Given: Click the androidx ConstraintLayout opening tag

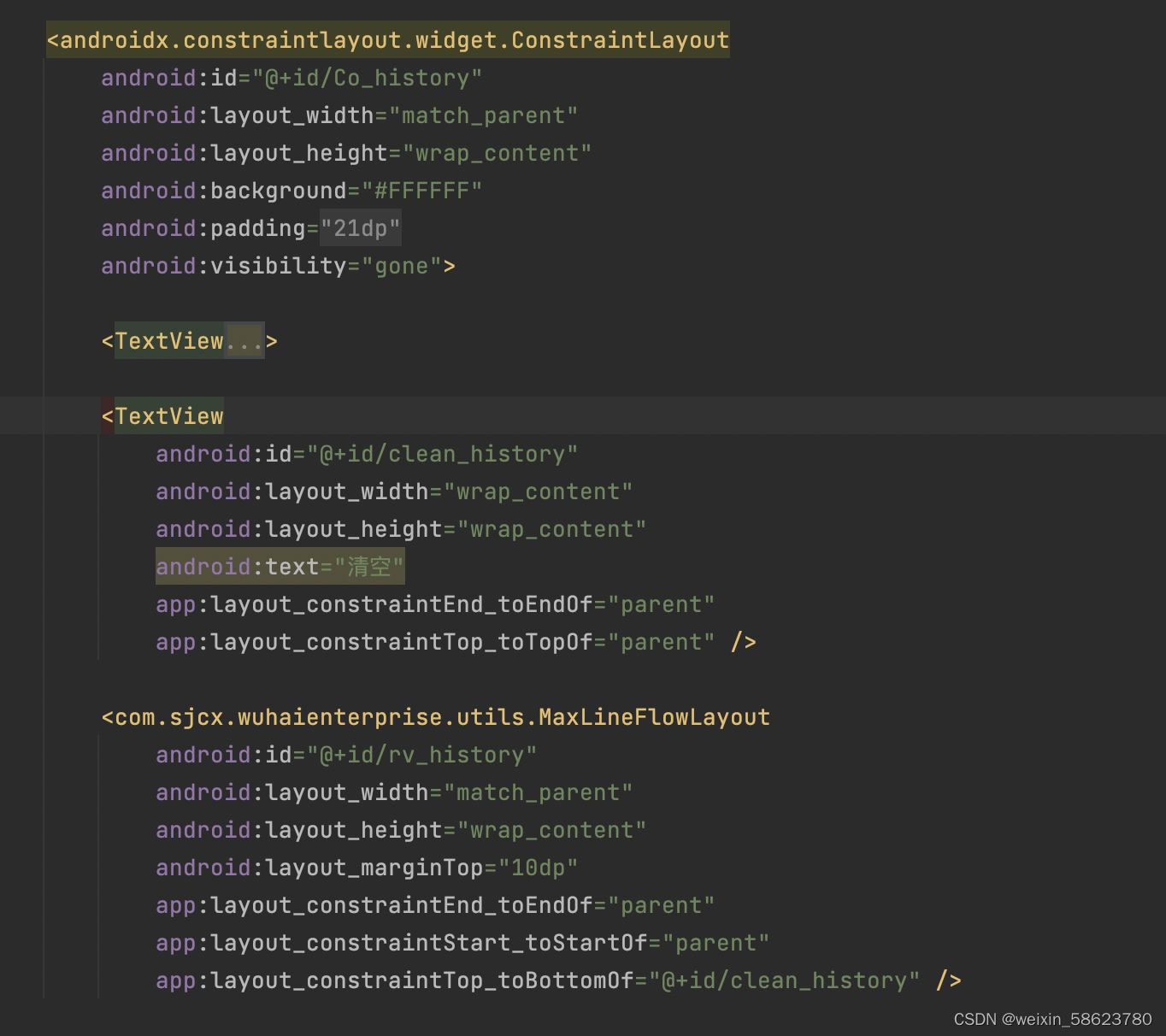Looking at the screenshot, I should [x=388, y=40].
